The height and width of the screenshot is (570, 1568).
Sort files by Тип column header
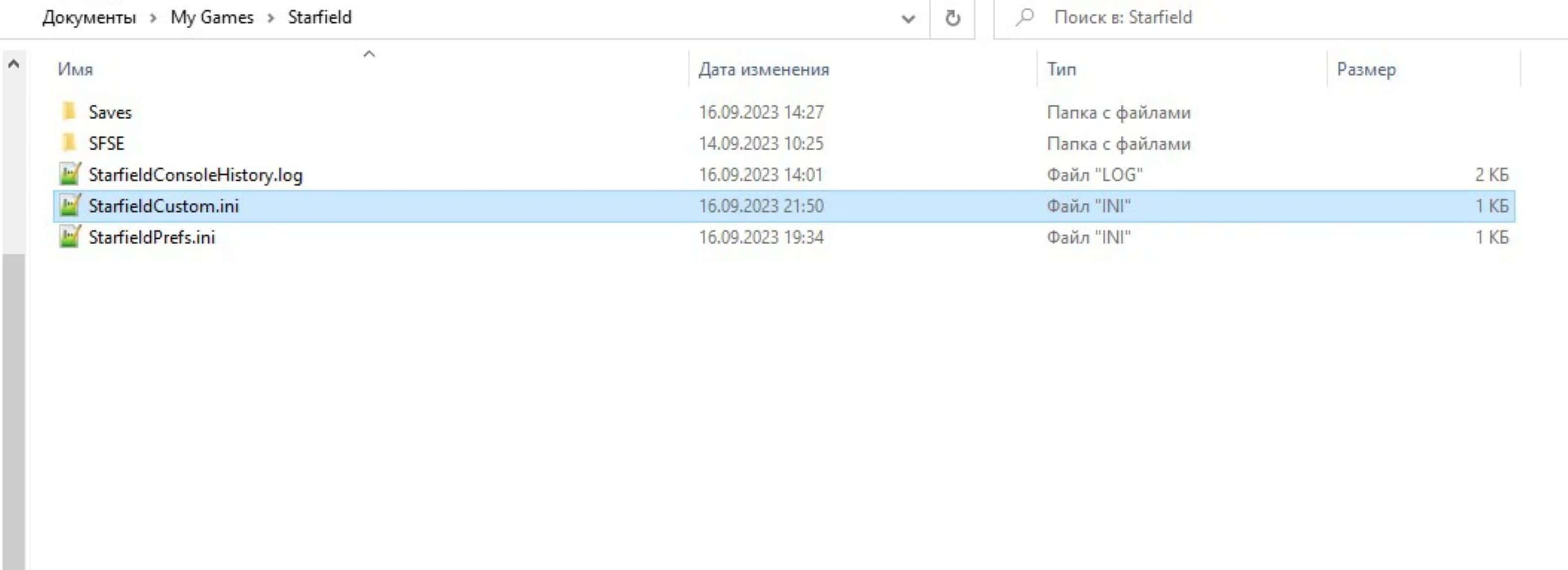pyautogui.click(x=1061, y=69)
